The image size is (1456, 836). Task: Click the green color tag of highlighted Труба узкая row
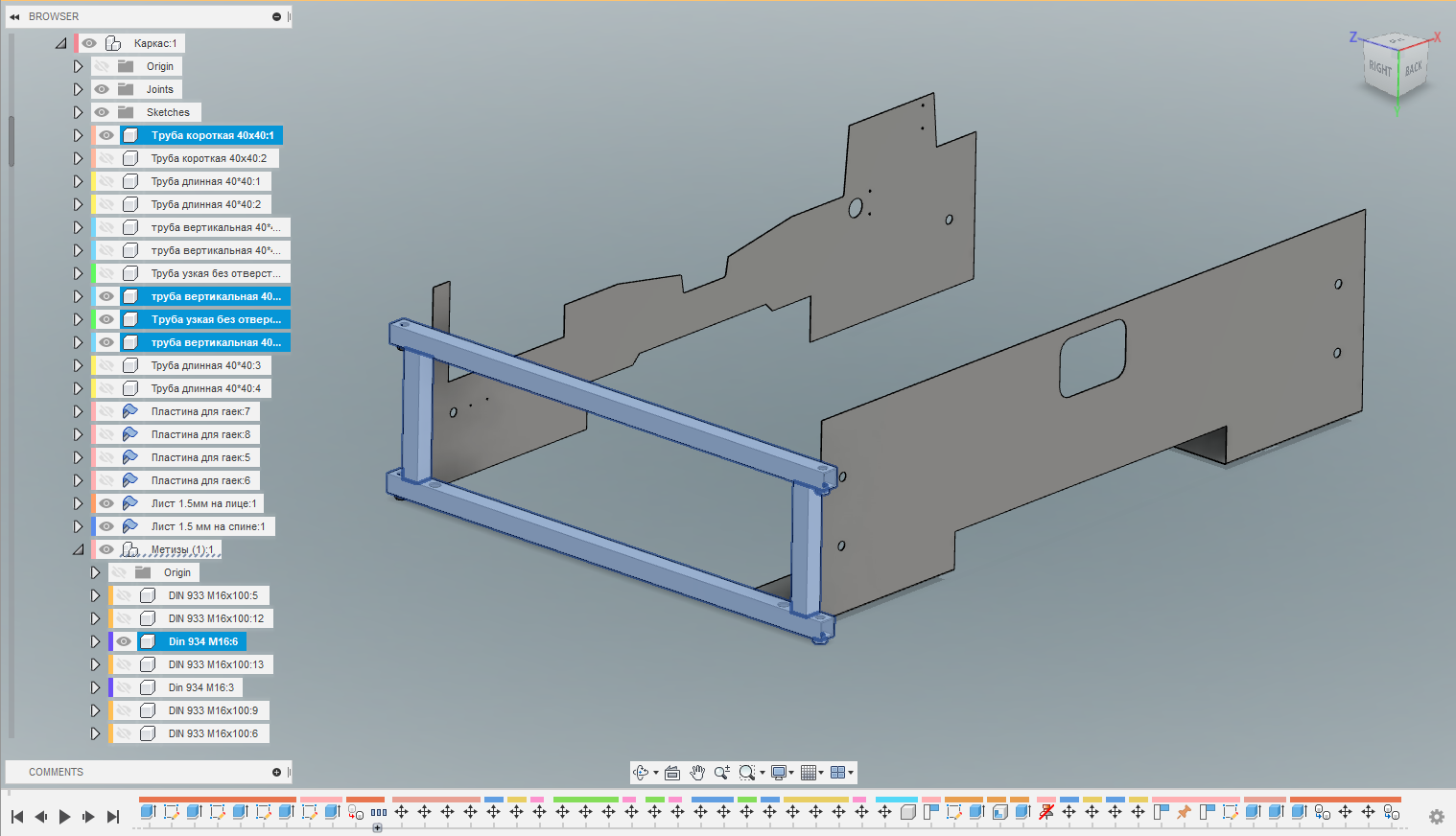click(x=92, y=319)
